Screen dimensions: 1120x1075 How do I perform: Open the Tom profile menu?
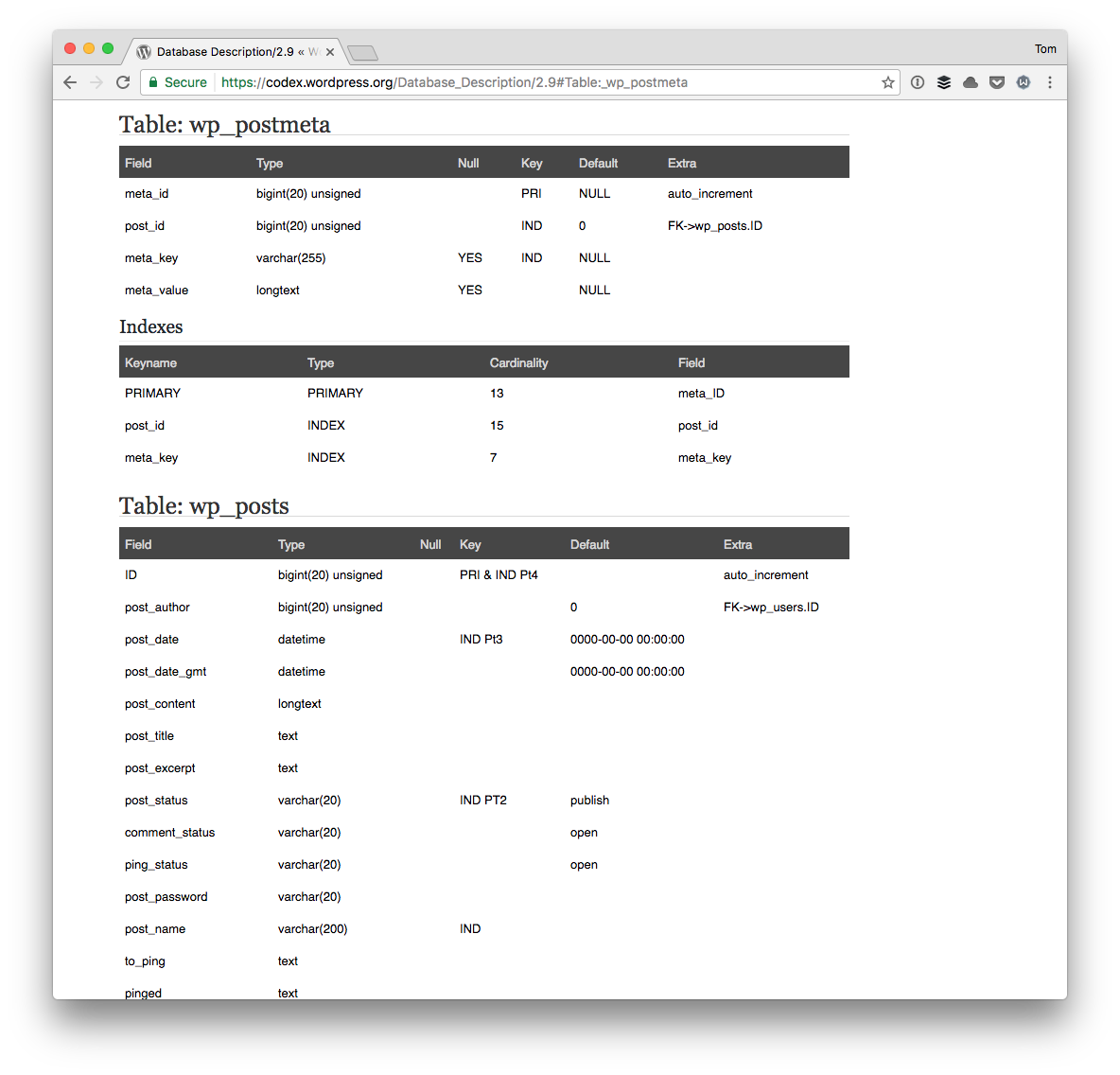(x=1045, y=48)
